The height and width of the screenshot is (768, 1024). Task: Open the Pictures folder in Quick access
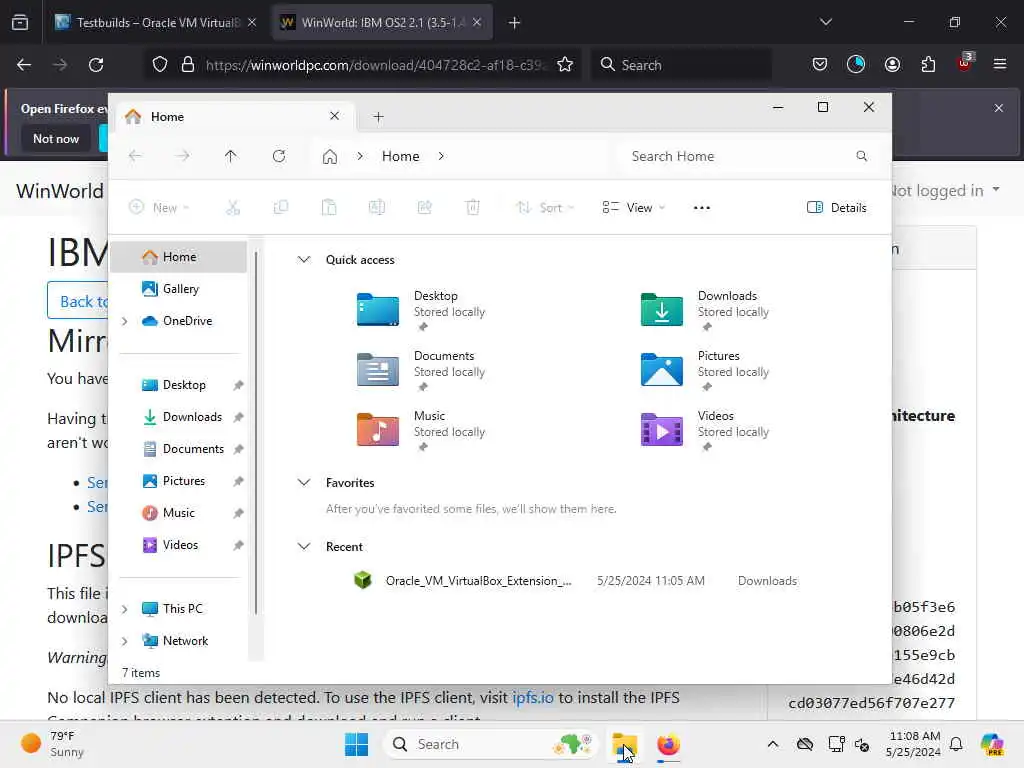pyautogui.click(x=705, y=370)
